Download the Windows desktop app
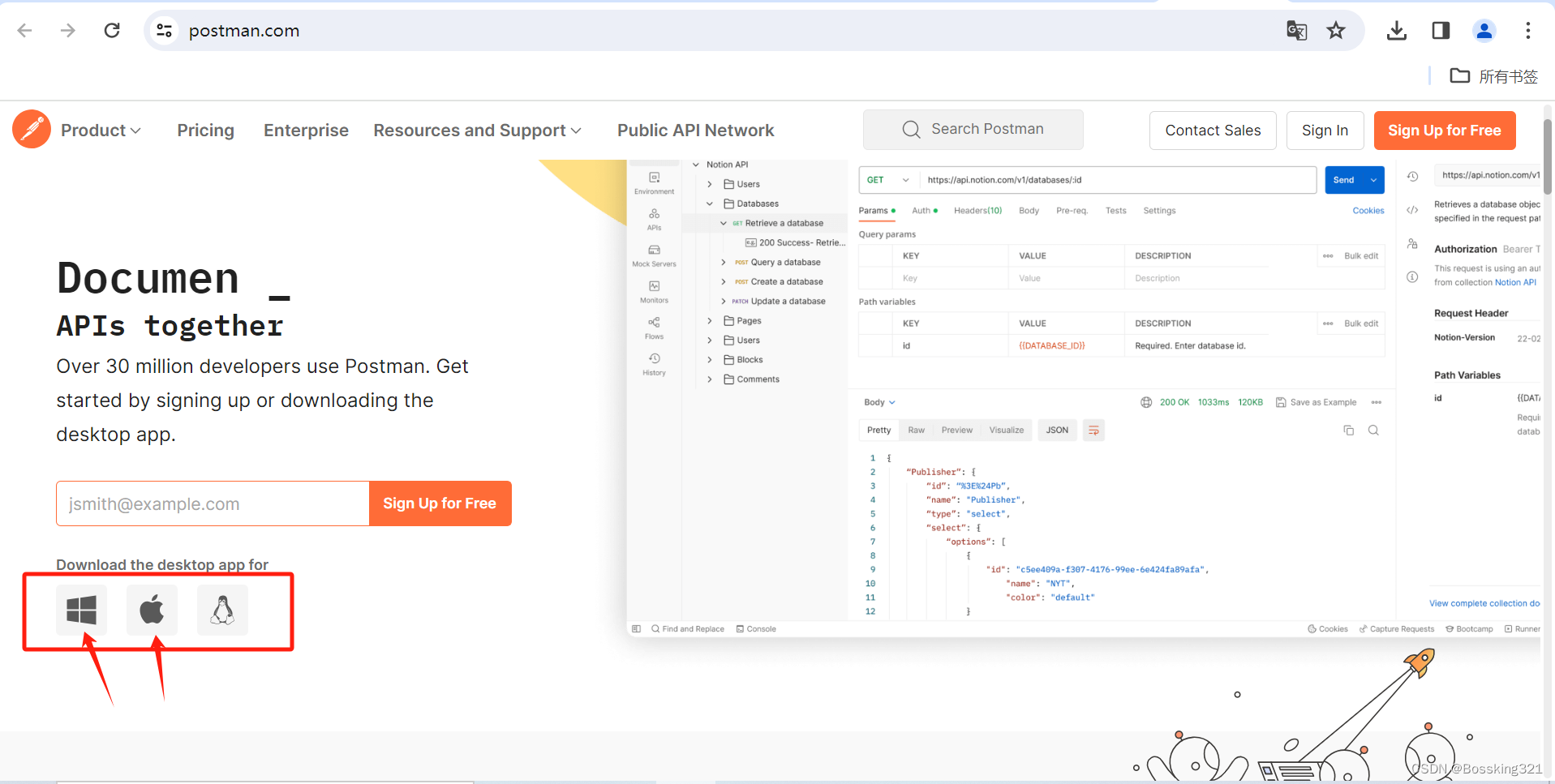 [x=81, y=610]
